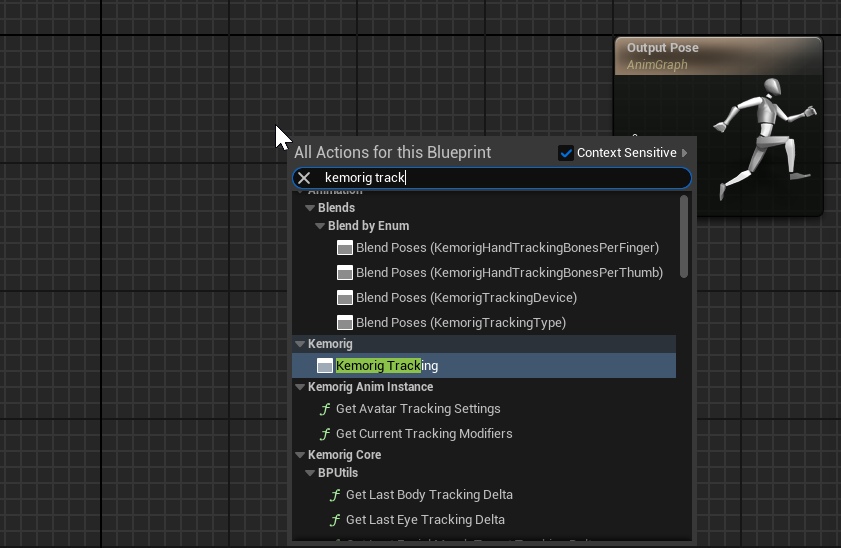
Task: Click node icon for Blend Poses (KemorigTrackingDevice)
Action: [345, 298]
